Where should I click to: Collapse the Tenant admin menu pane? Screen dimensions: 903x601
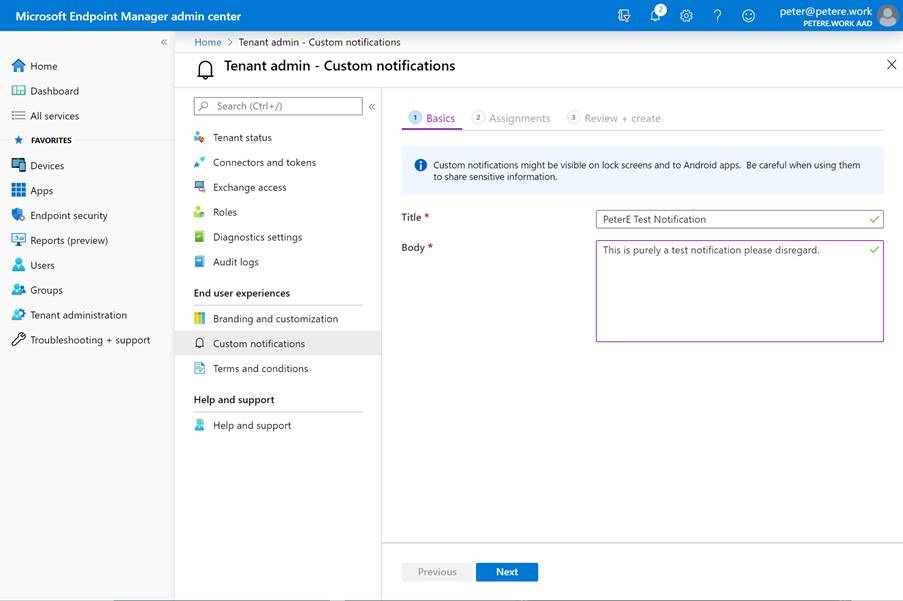[372, 106]
